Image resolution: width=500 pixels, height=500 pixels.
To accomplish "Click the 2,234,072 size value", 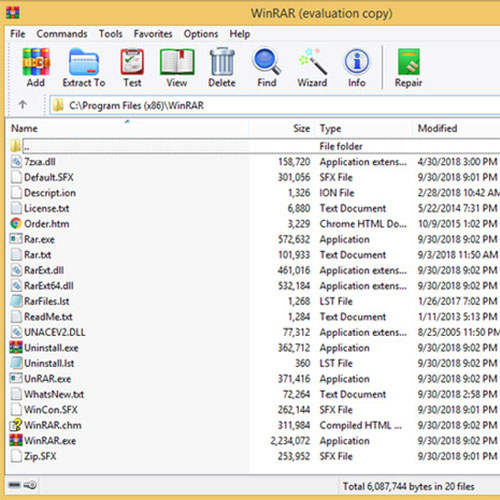I will (290, 441).
